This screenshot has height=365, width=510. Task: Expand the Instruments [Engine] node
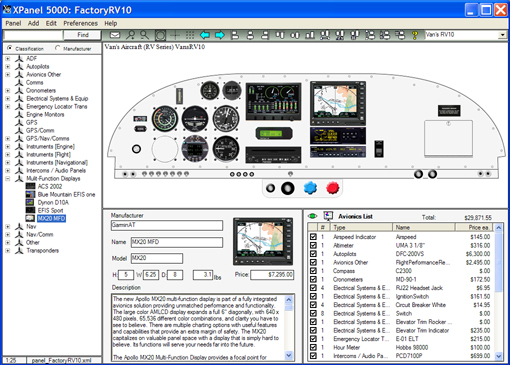(7, 146)
